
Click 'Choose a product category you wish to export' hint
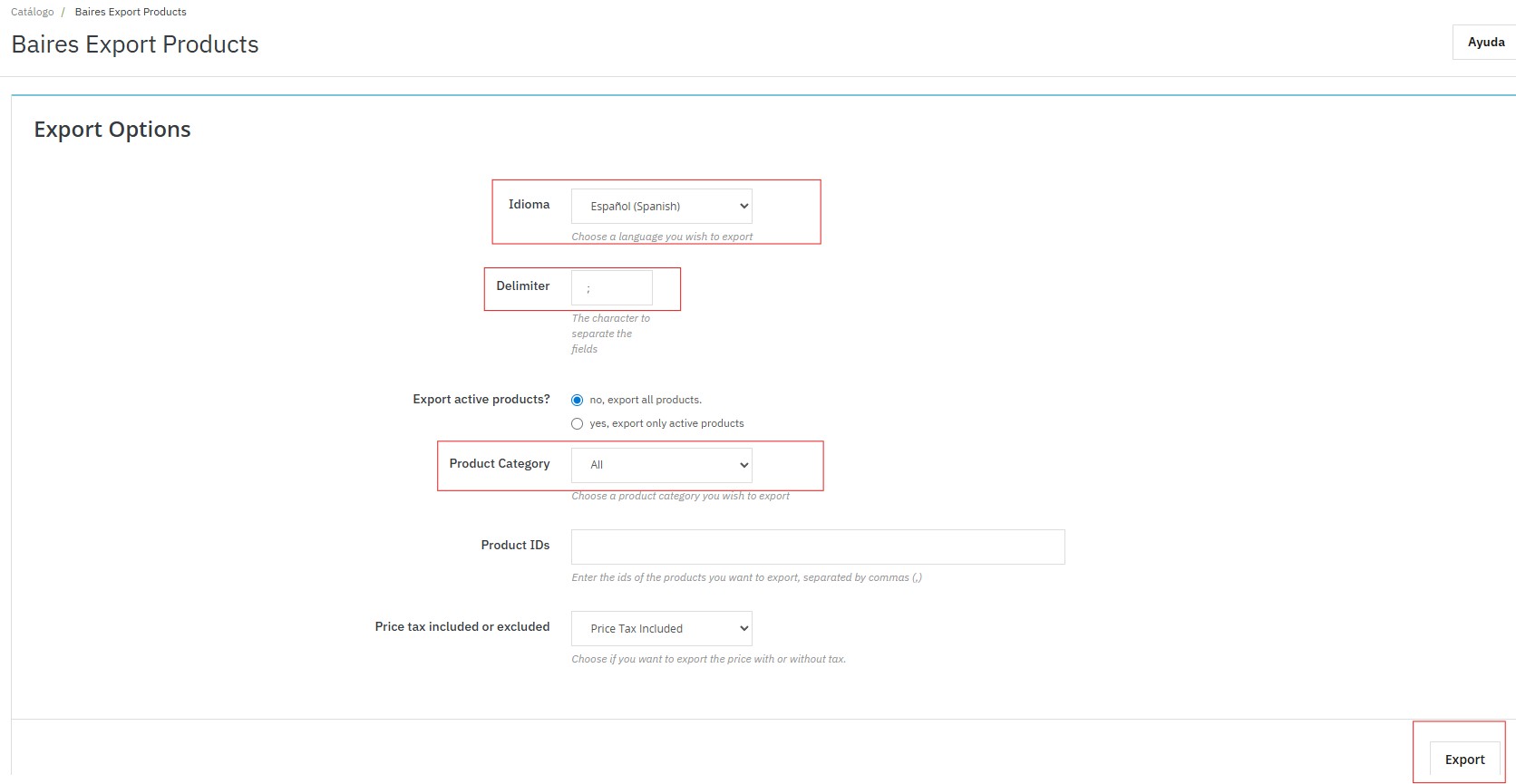click(680, 496)
